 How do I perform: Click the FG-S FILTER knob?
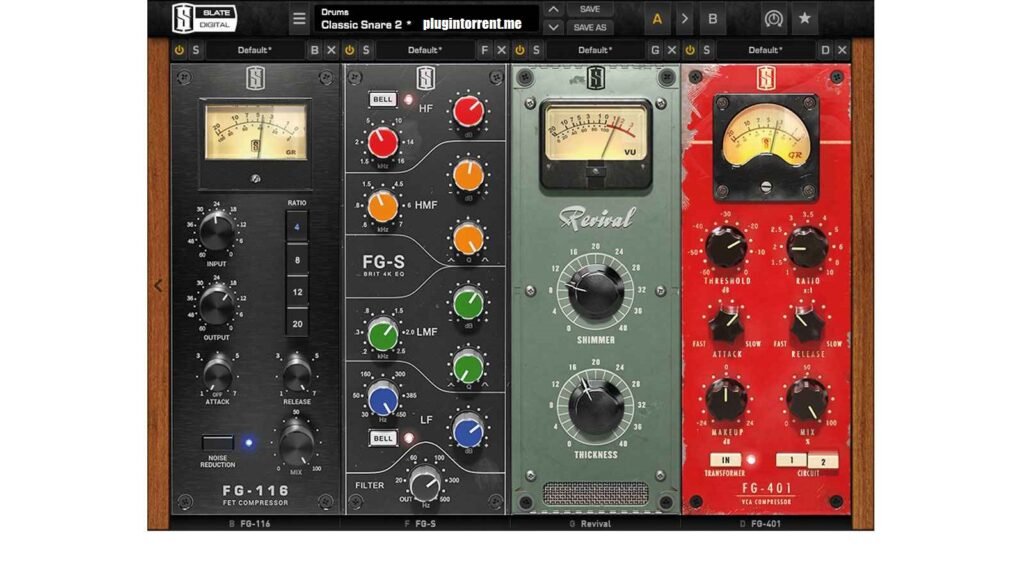coord(425,483)
